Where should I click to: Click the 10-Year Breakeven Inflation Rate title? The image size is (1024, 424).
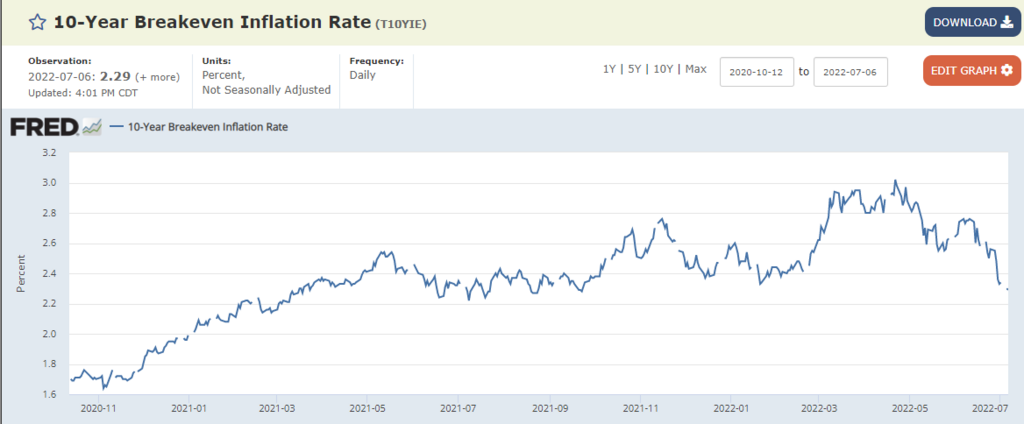211,22
